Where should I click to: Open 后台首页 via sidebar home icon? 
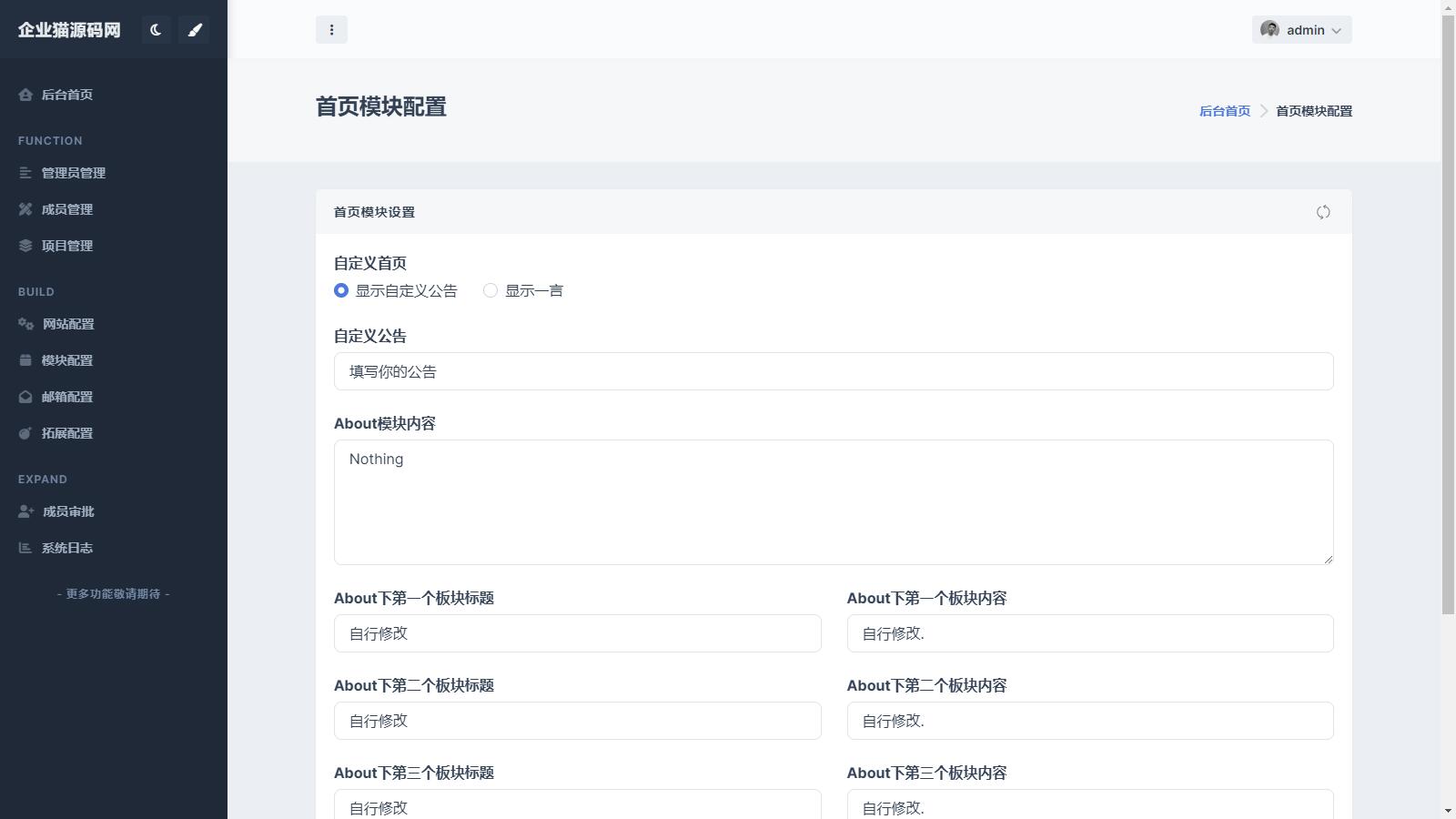tap(25, 95)
